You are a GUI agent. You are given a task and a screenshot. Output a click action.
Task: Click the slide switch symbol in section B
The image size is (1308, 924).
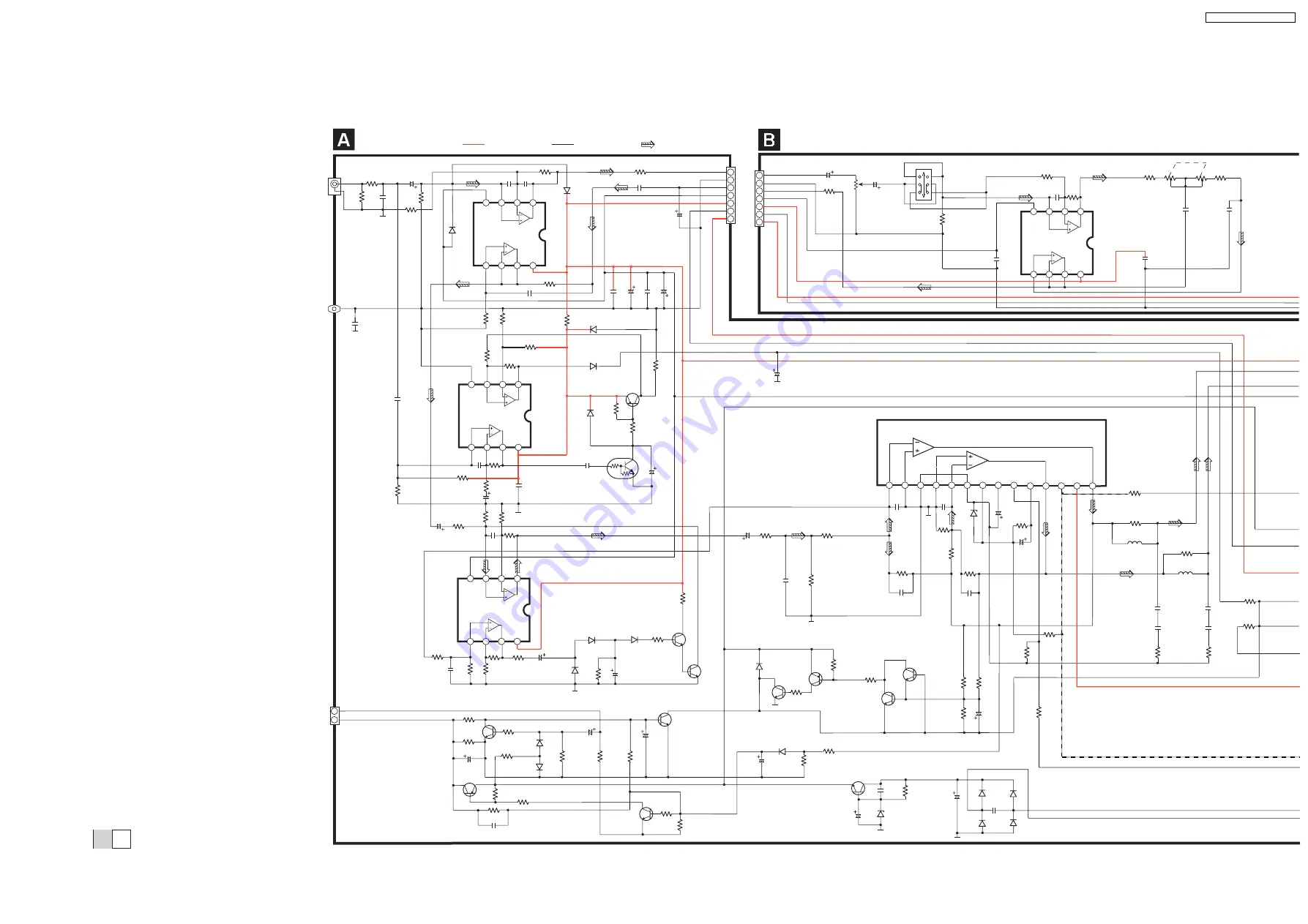(924, 185)
